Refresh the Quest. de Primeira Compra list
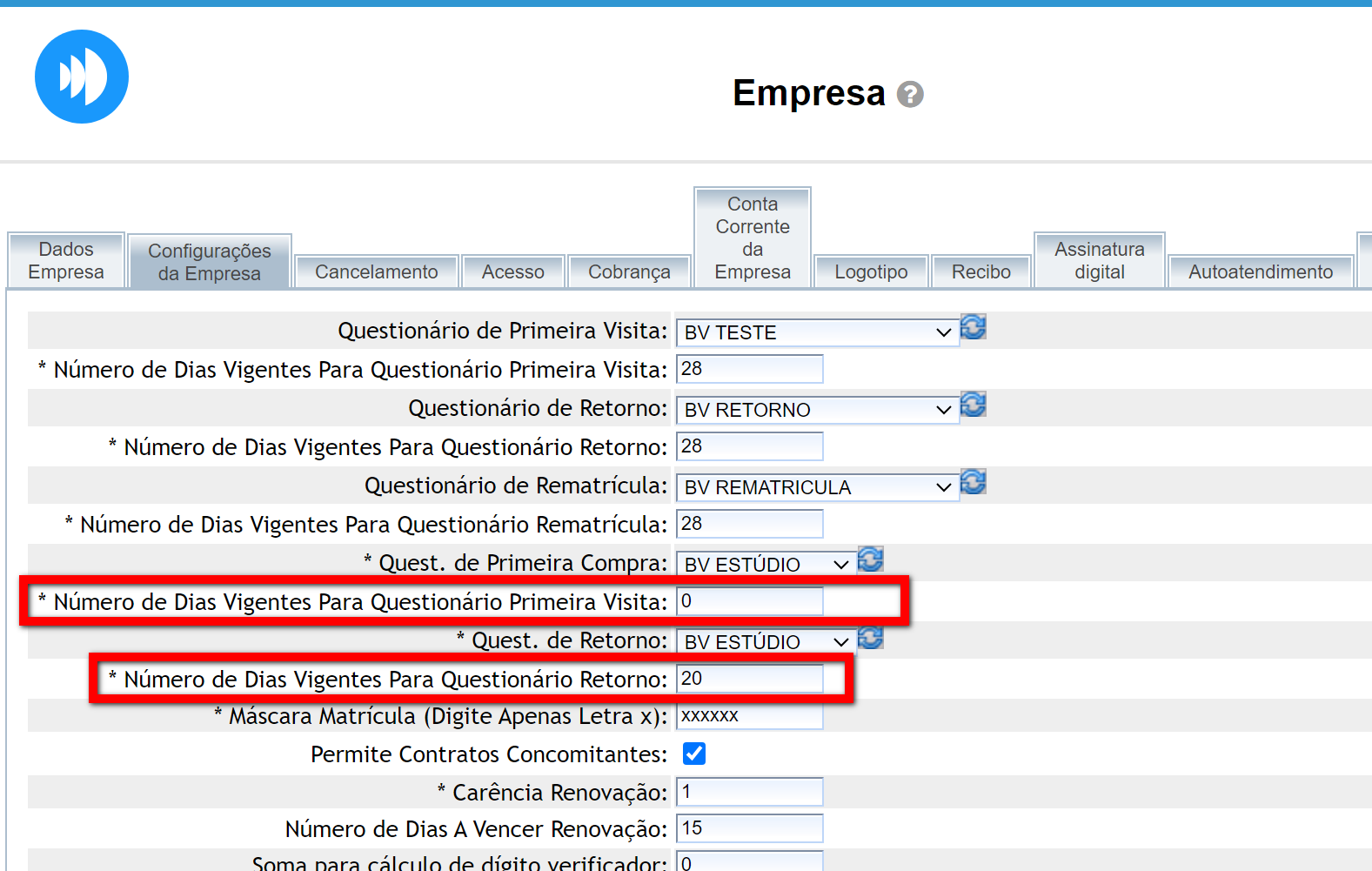This screenshot has width=1372, height=871. click(x=870, y=560)
